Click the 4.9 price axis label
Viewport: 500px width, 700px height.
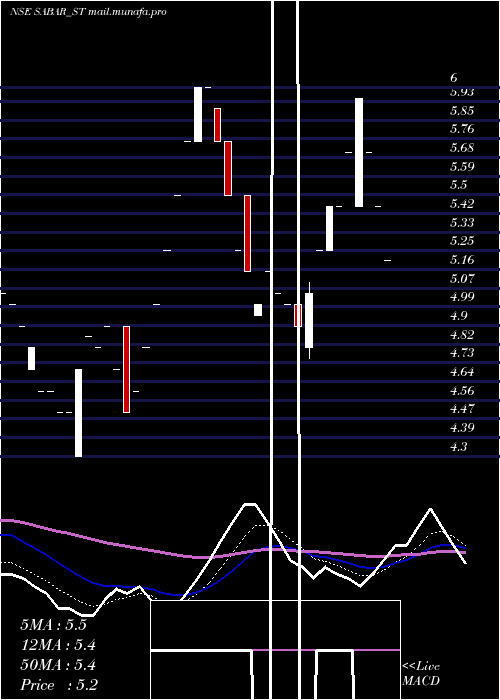click(x=459, y=316)
